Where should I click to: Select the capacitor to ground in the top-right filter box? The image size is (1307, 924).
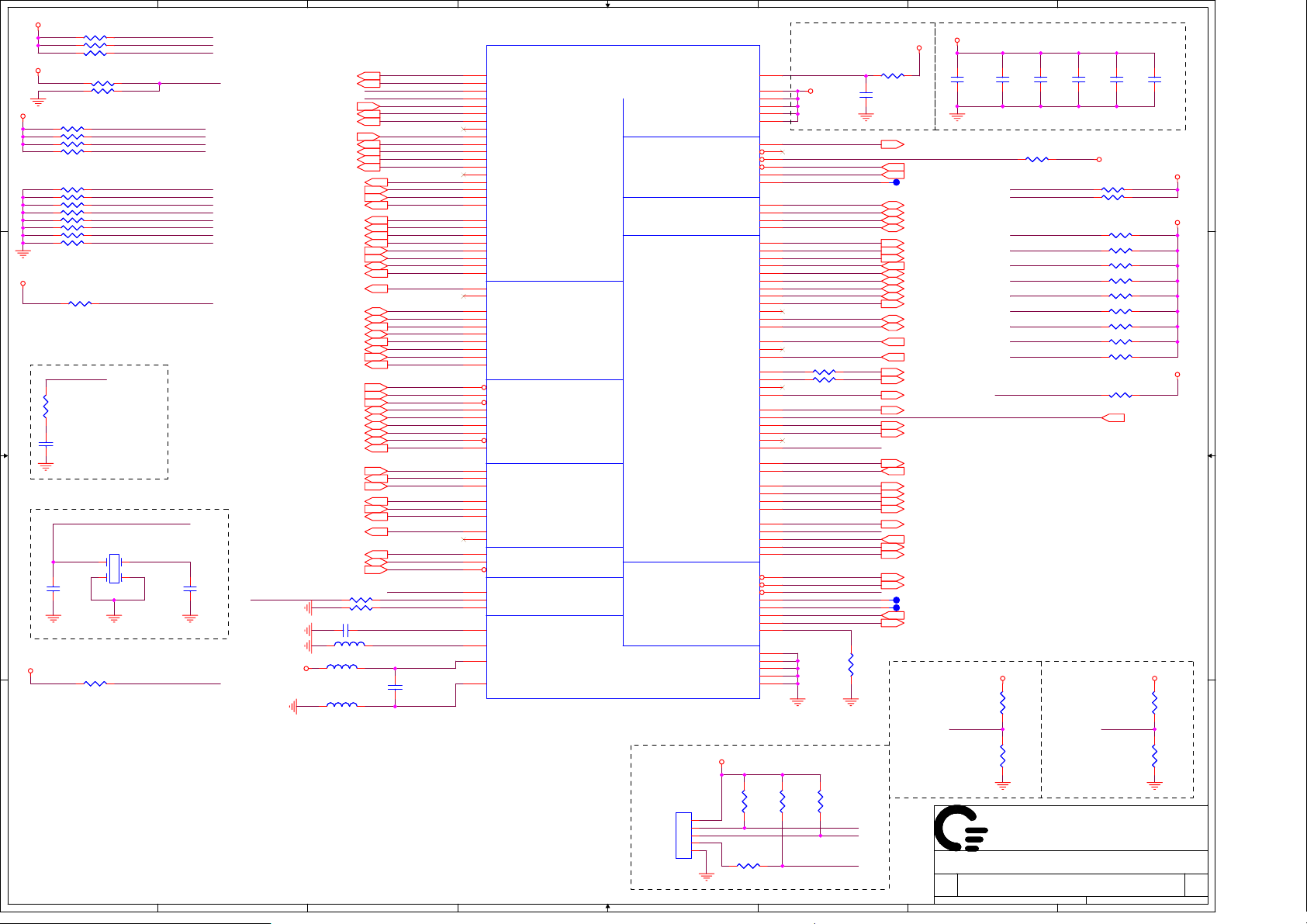pyautogui.click(x=866, y=95)
